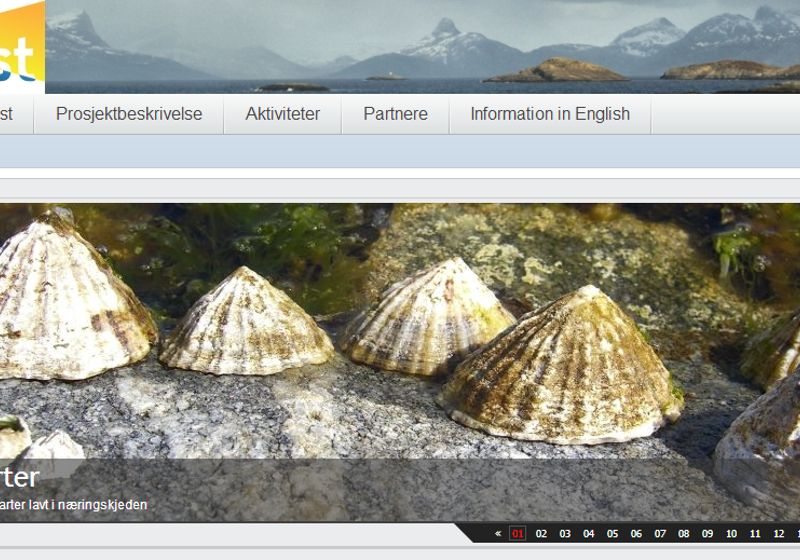
Task: Open the Prosjektbeskrivelse menu item
Action: click(129, 114)
